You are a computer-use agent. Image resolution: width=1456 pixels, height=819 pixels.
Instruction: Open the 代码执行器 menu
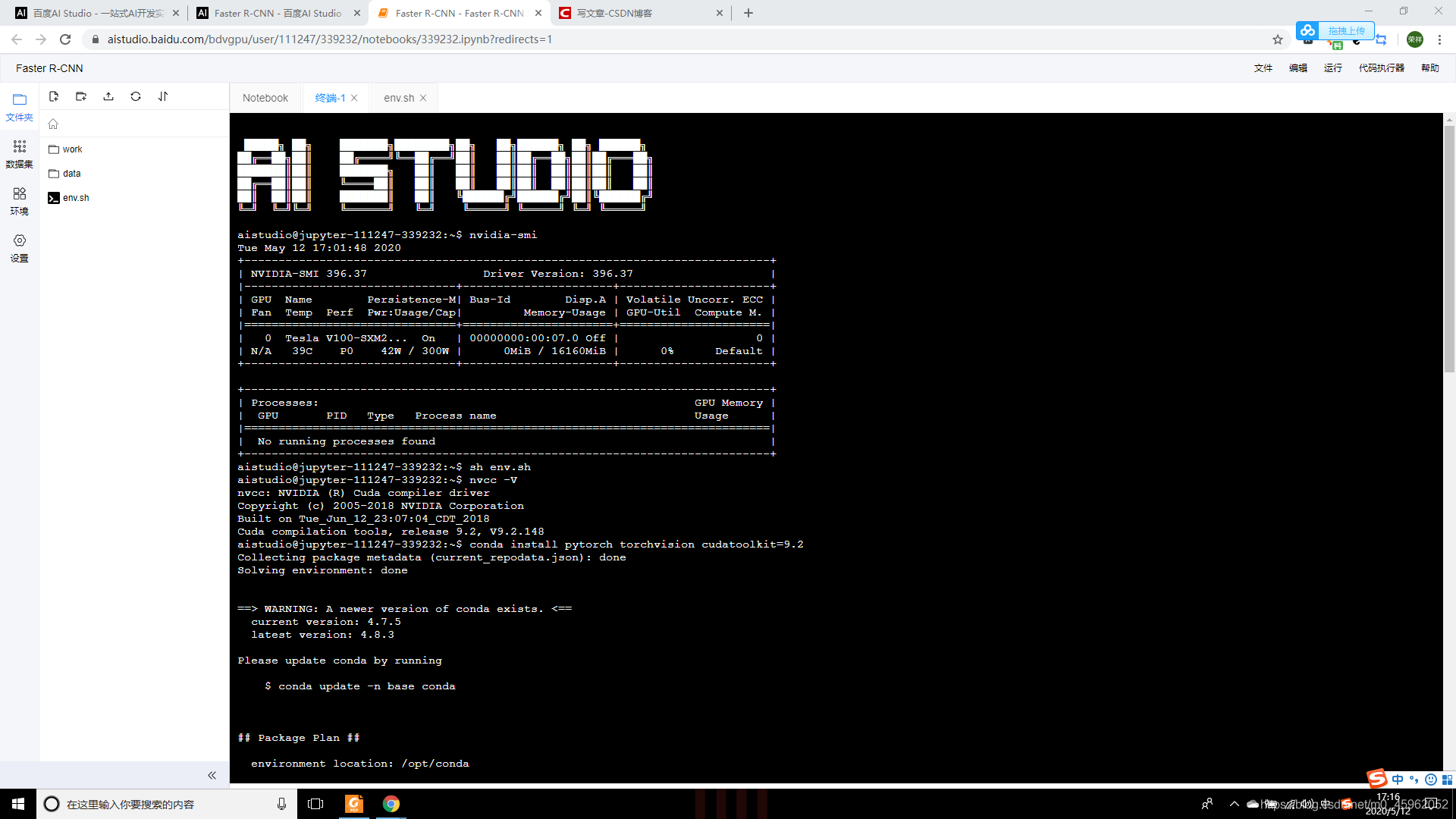1382,68
